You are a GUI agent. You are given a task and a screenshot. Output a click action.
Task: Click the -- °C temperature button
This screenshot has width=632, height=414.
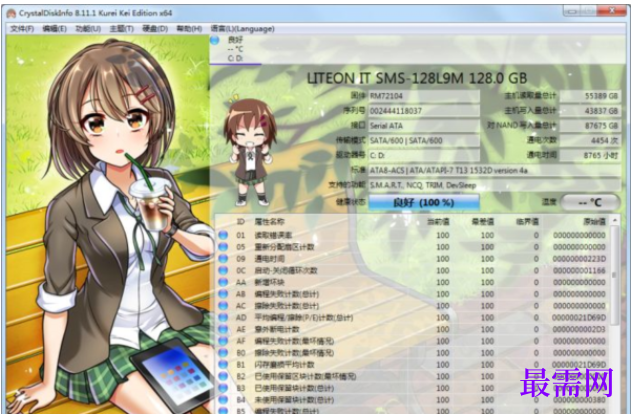click(x=590, y=202)
